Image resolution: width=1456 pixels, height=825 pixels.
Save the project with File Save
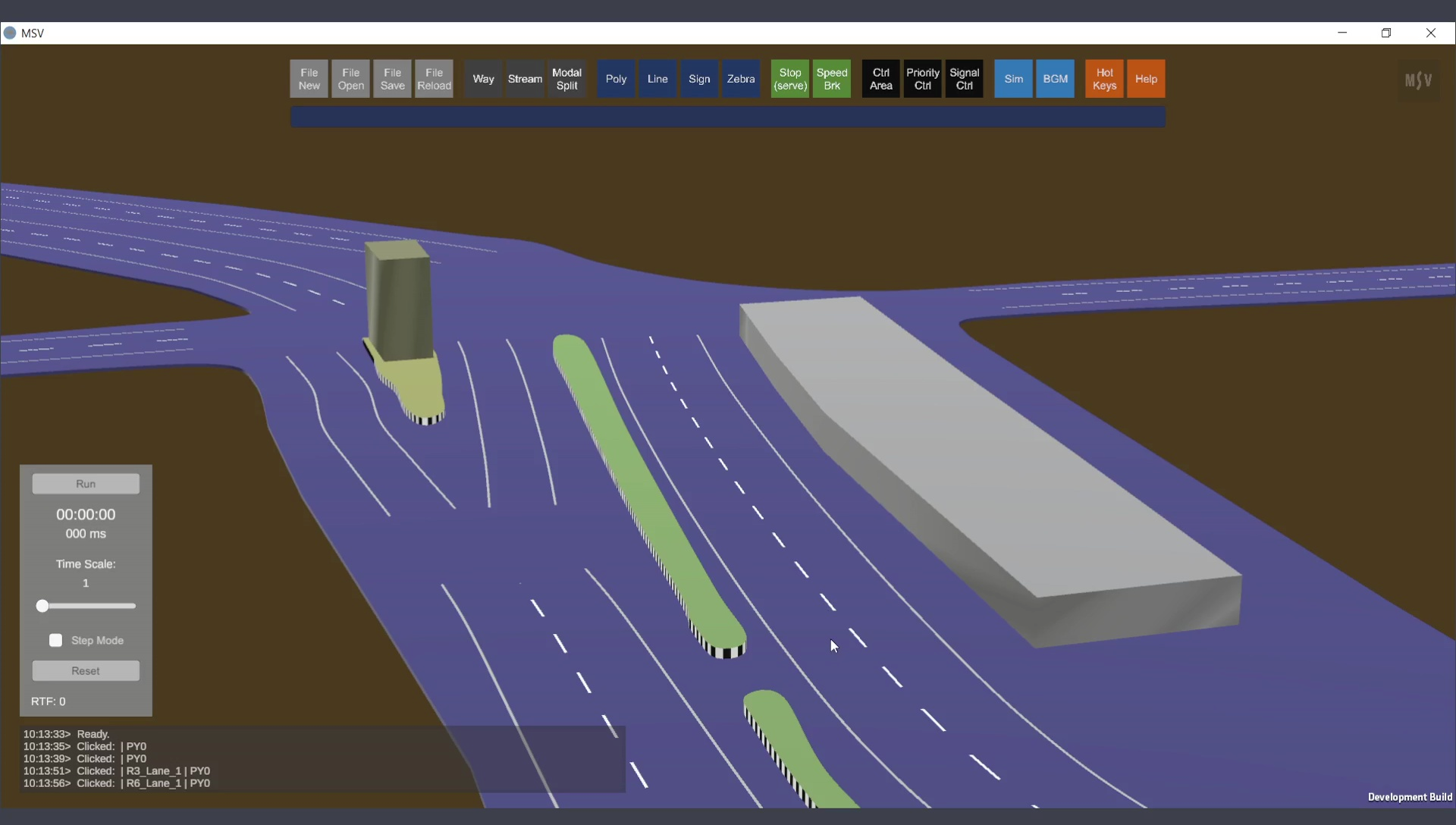(x=392, y=79)
